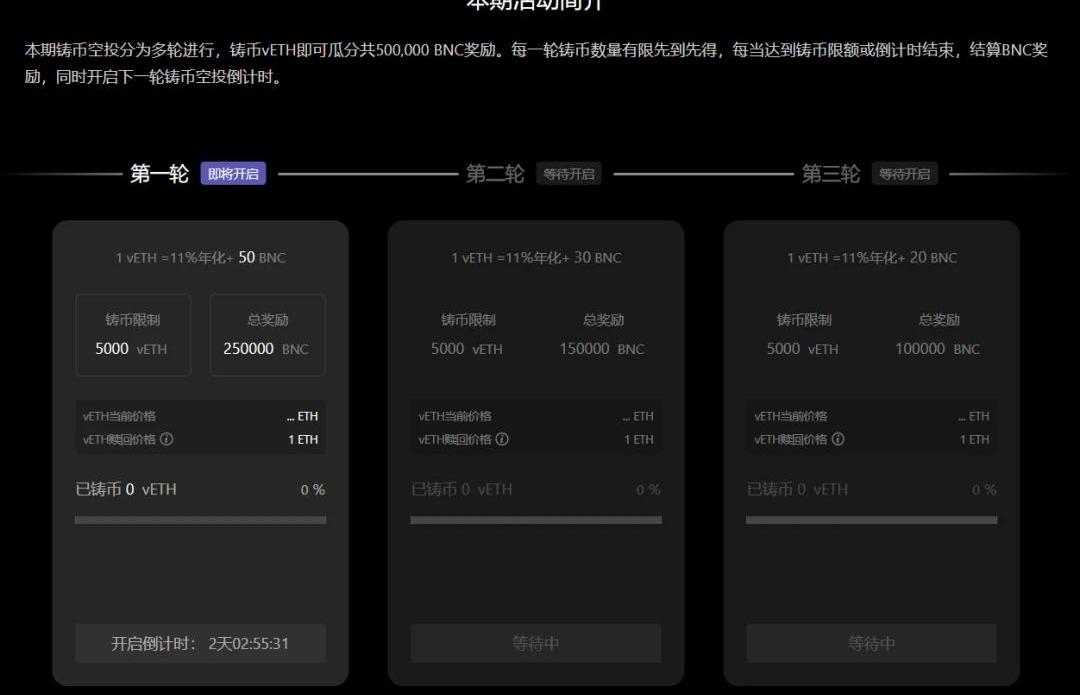Screen dimensions: 1080x695
Task: Click the 开启倒计时 countdown button
Action: (x=200, y=643)
